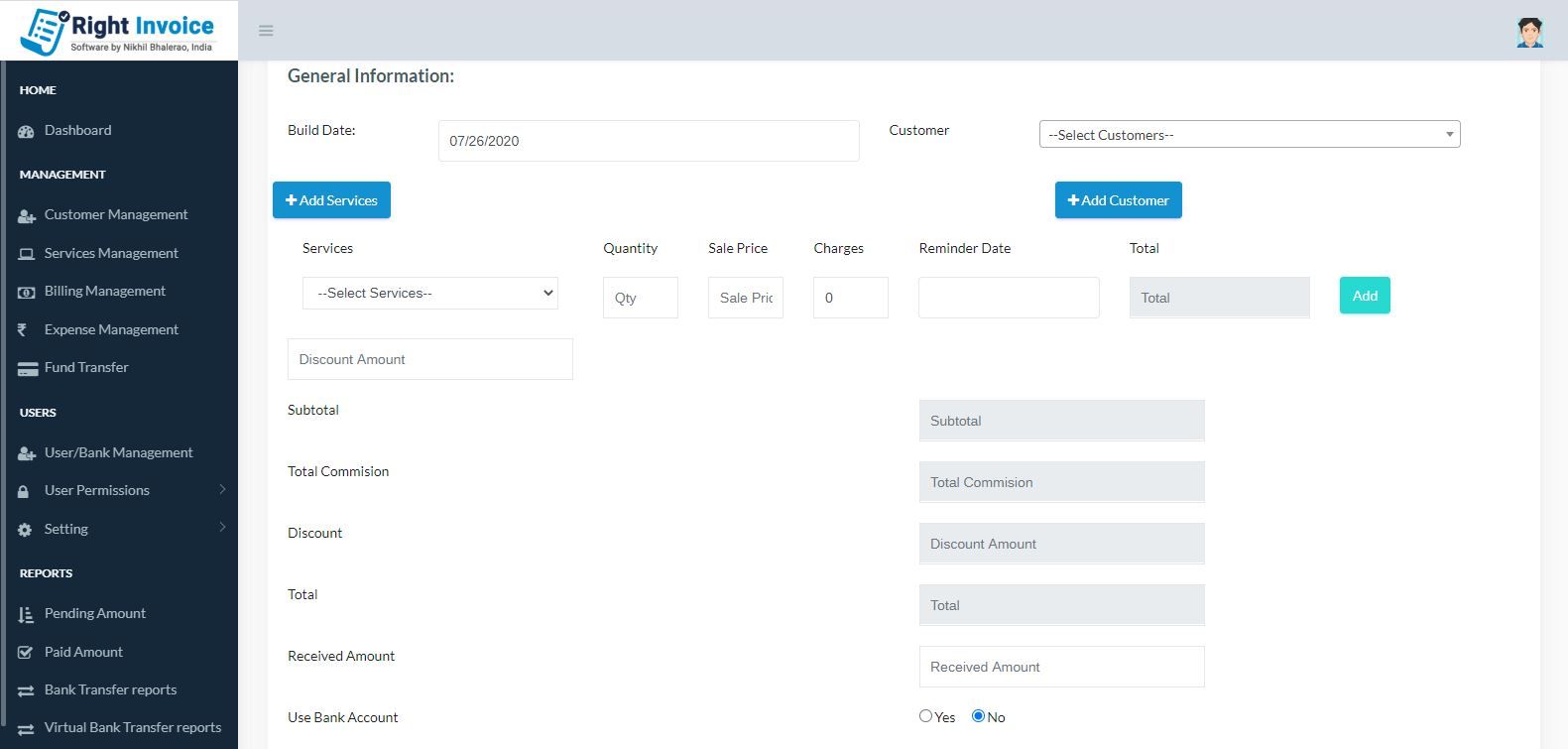
Task: View Pending Amount report
Action: 95,613
